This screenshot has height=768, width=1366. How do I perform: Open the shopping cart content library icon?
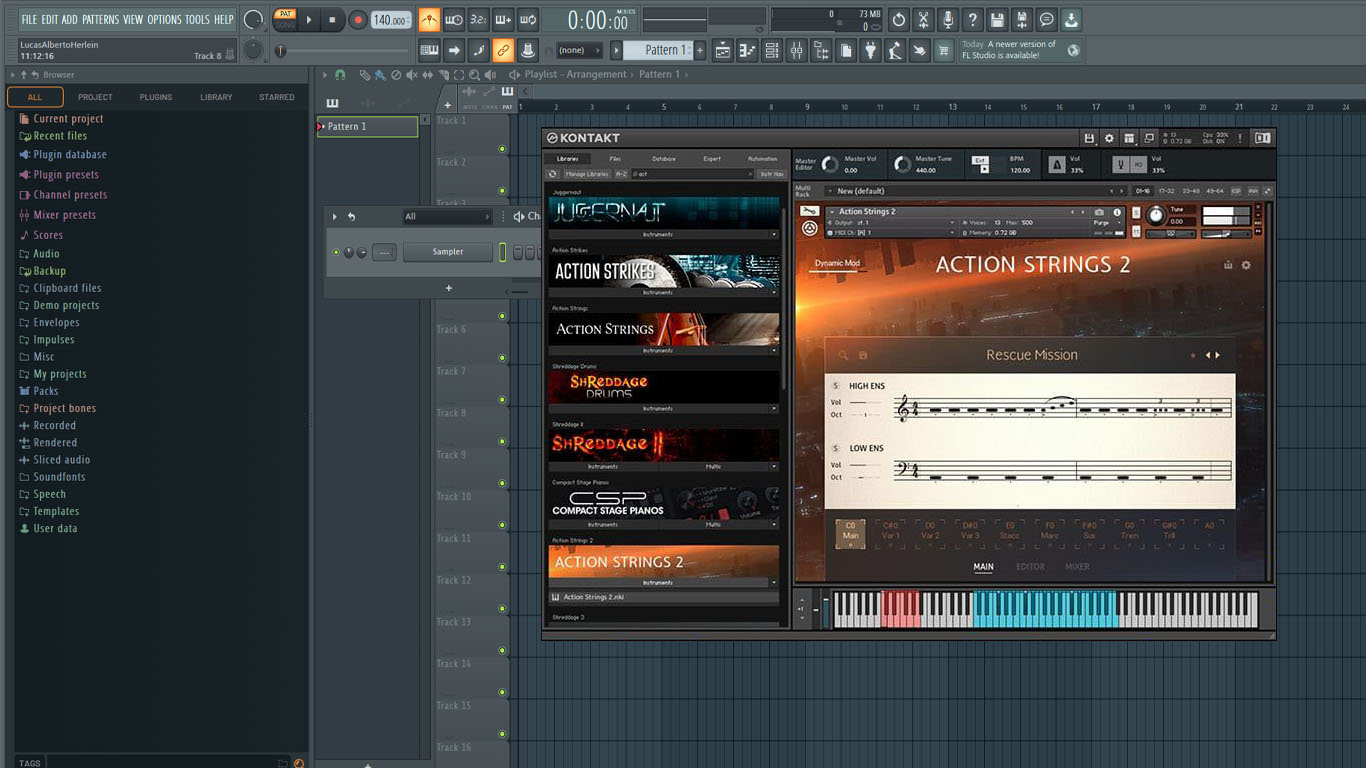point(943,50)
